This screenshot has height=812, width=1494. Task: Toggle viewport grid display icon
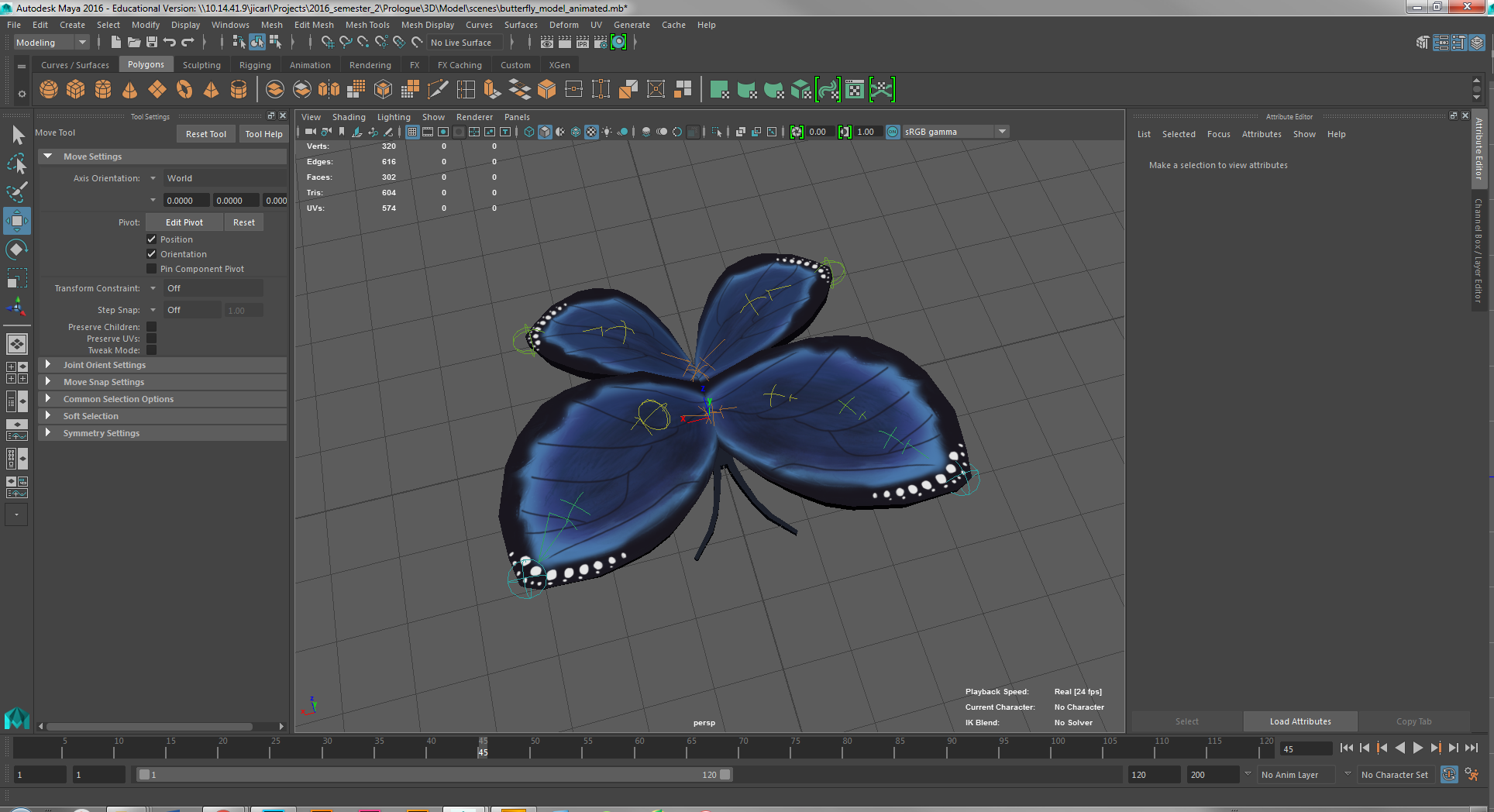[412, 132]
